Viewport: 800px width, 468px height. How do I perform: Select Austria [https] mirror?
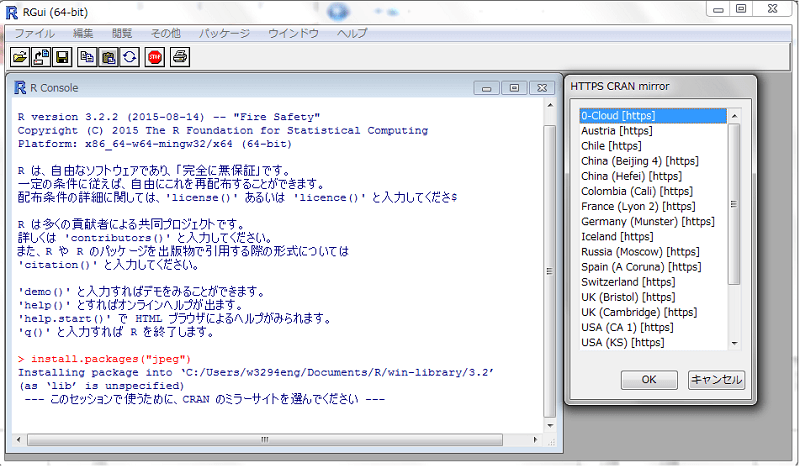point(653,131)
